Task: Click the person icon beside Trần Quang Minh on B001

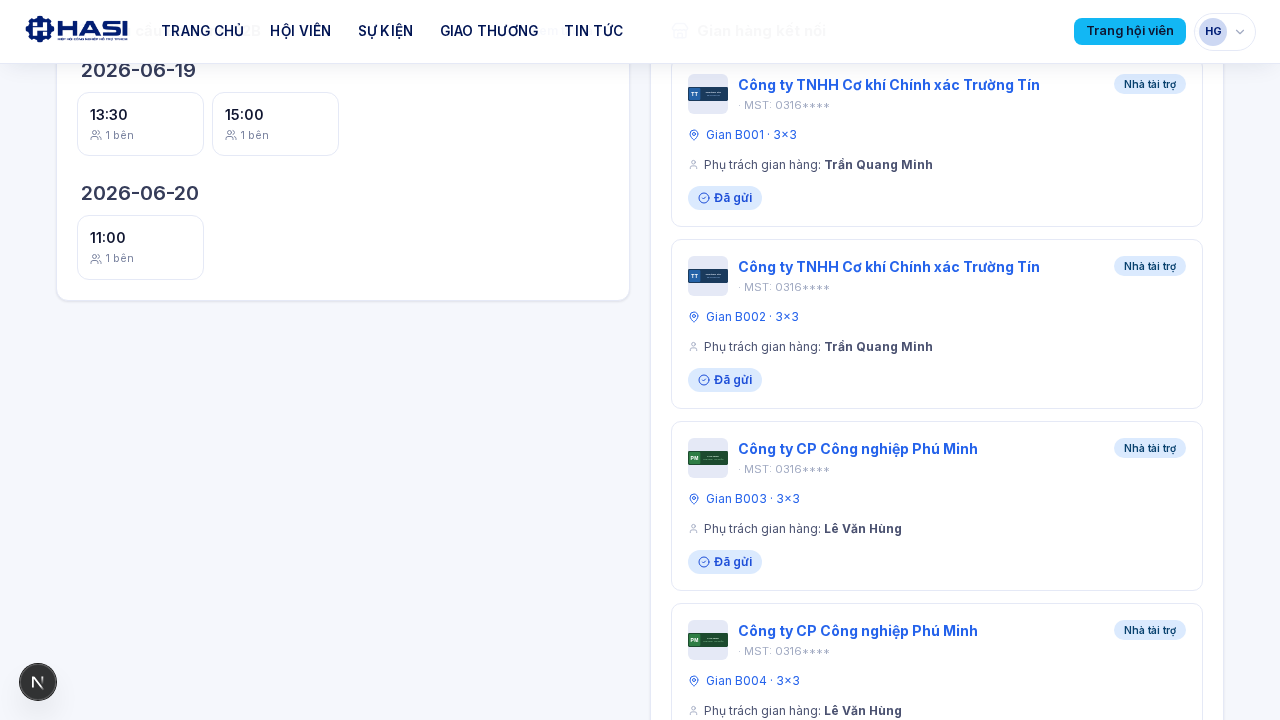Action: [x=694, y=165]
